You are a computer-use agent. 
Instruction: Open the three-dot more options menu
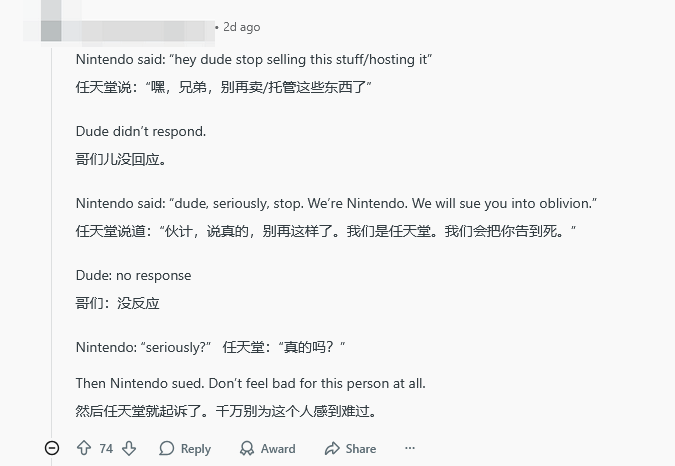[409, 449]
